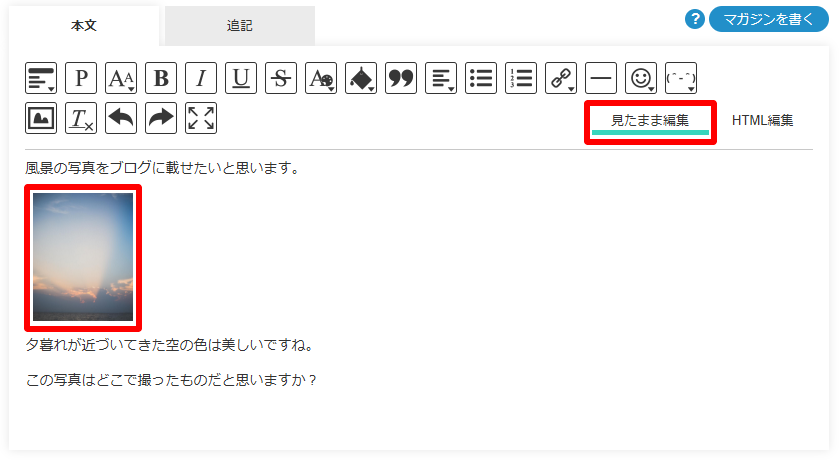
Task: Switch to the 追記 tab
Action: point(240,26)
